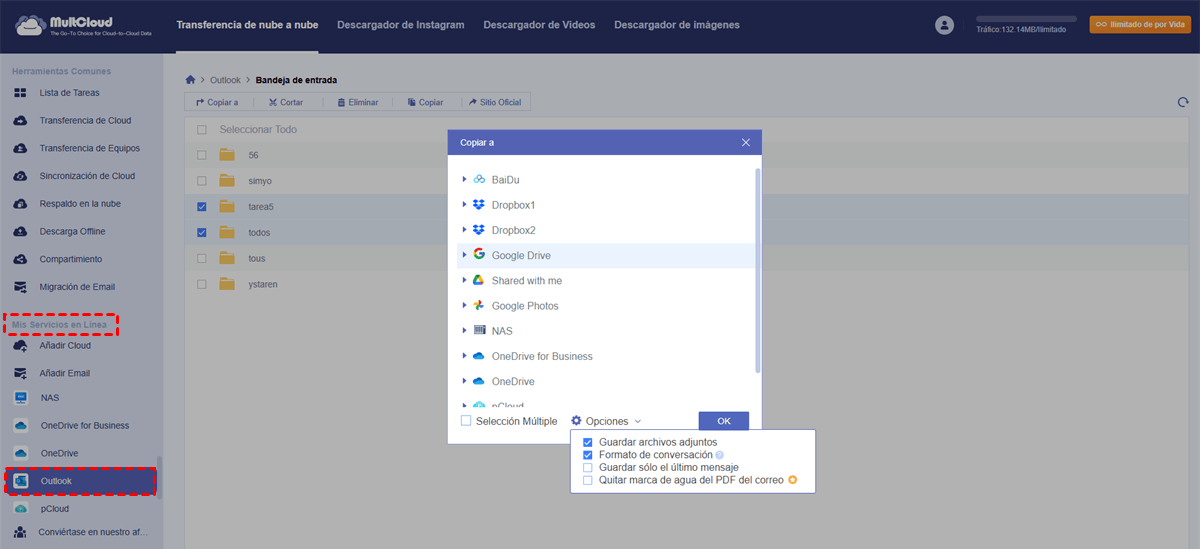Click Ilimitado de por Vida button
The height and width of the screenshot is (549, 1200).
(1139, 25)
